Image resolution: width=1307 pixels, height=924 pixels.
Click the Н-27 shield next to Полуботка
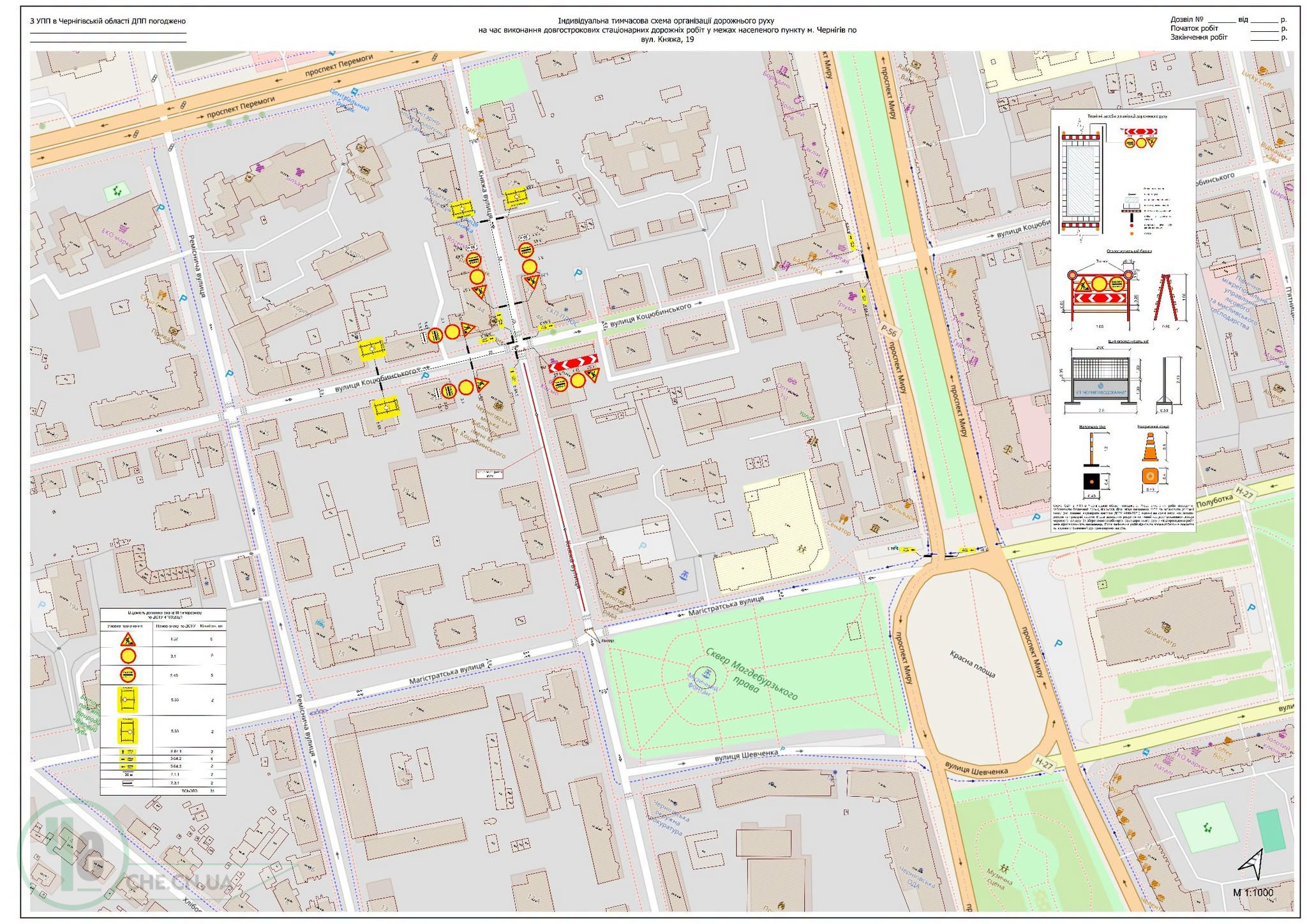tap(1243, 492)
